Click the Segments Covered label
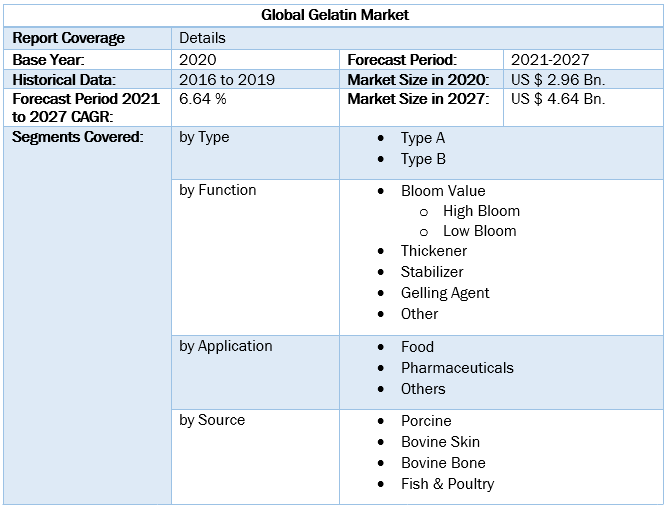The height and width of the screenshot is (510, 668). coord(77,137)
